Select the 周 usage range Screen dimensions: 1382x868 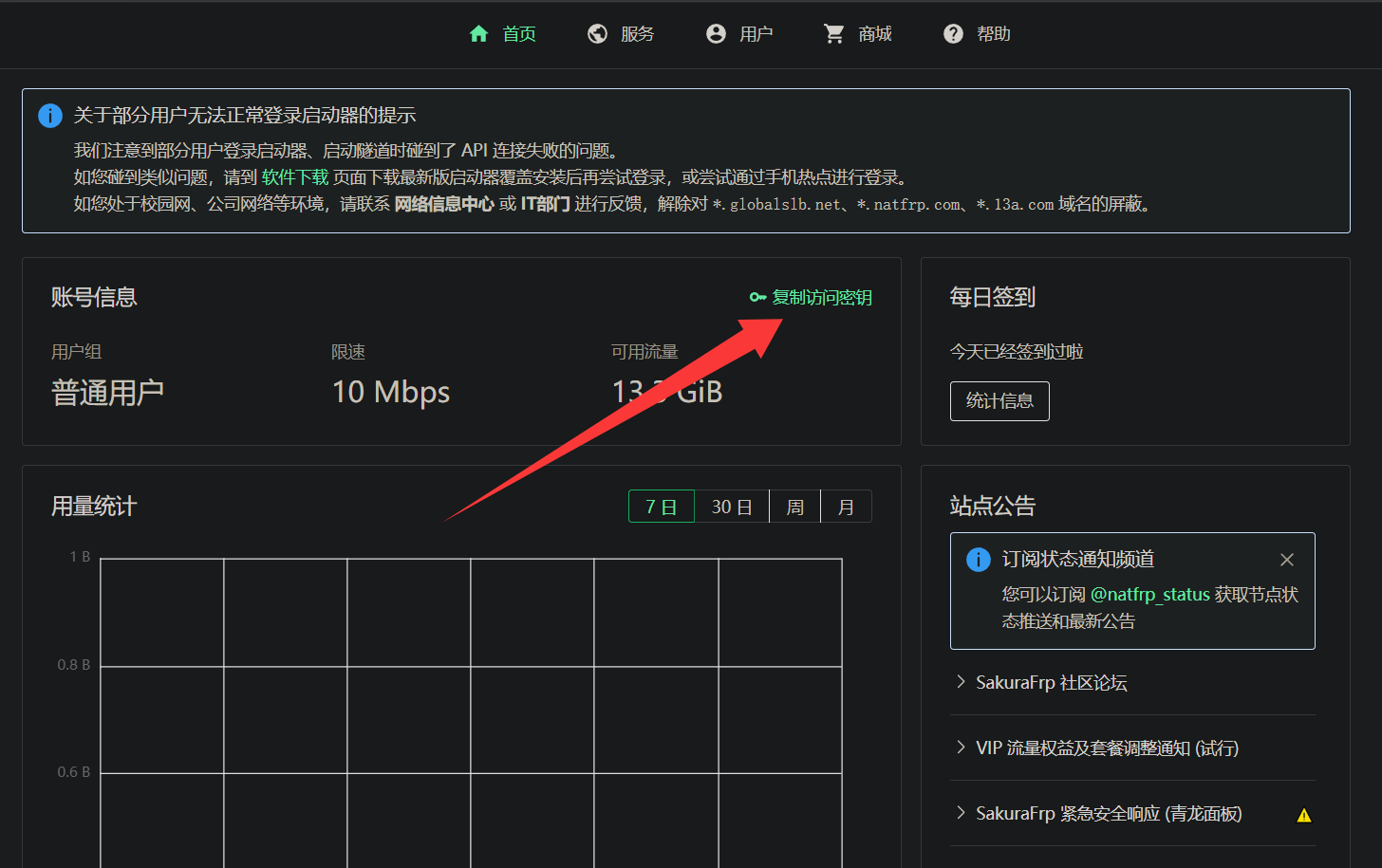pos(795,507)
